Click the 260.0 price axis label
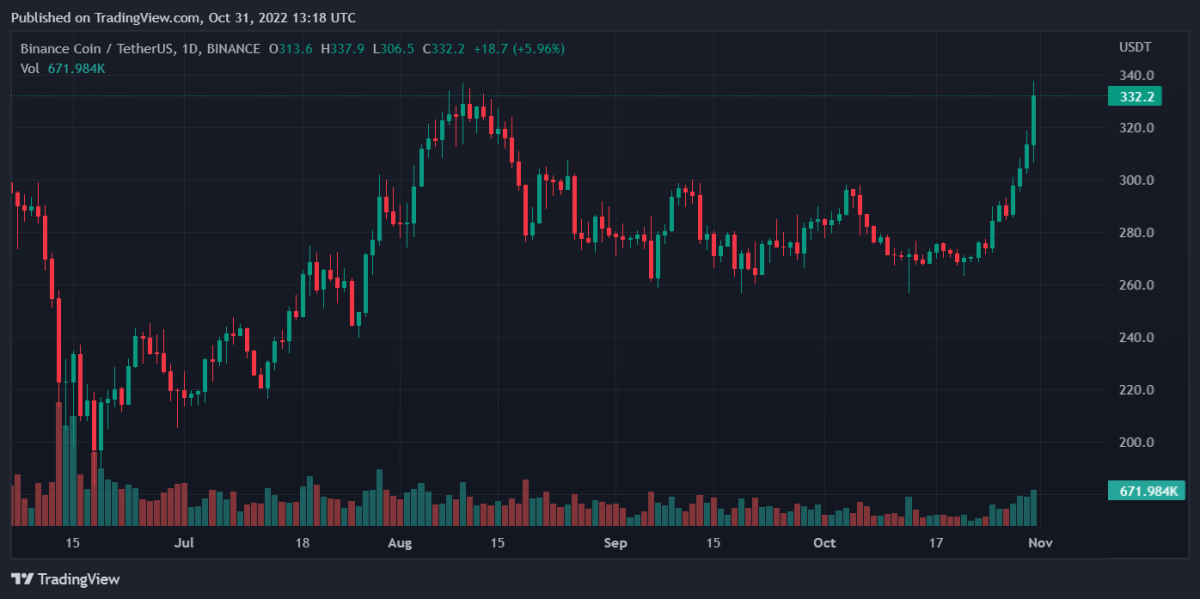Screen dimensions: 1200x599 [1137, 285]
